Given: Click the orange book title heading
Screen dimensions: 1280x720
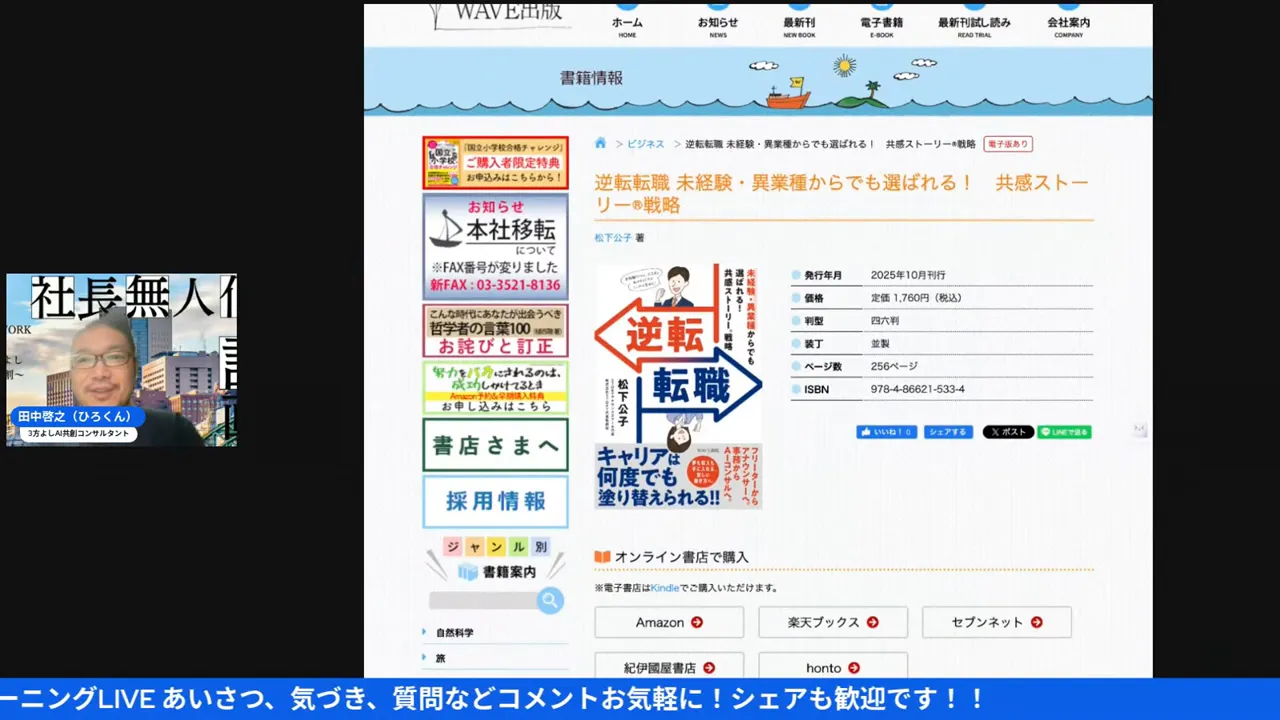Looking at the screenshot, I should point(842,194).
